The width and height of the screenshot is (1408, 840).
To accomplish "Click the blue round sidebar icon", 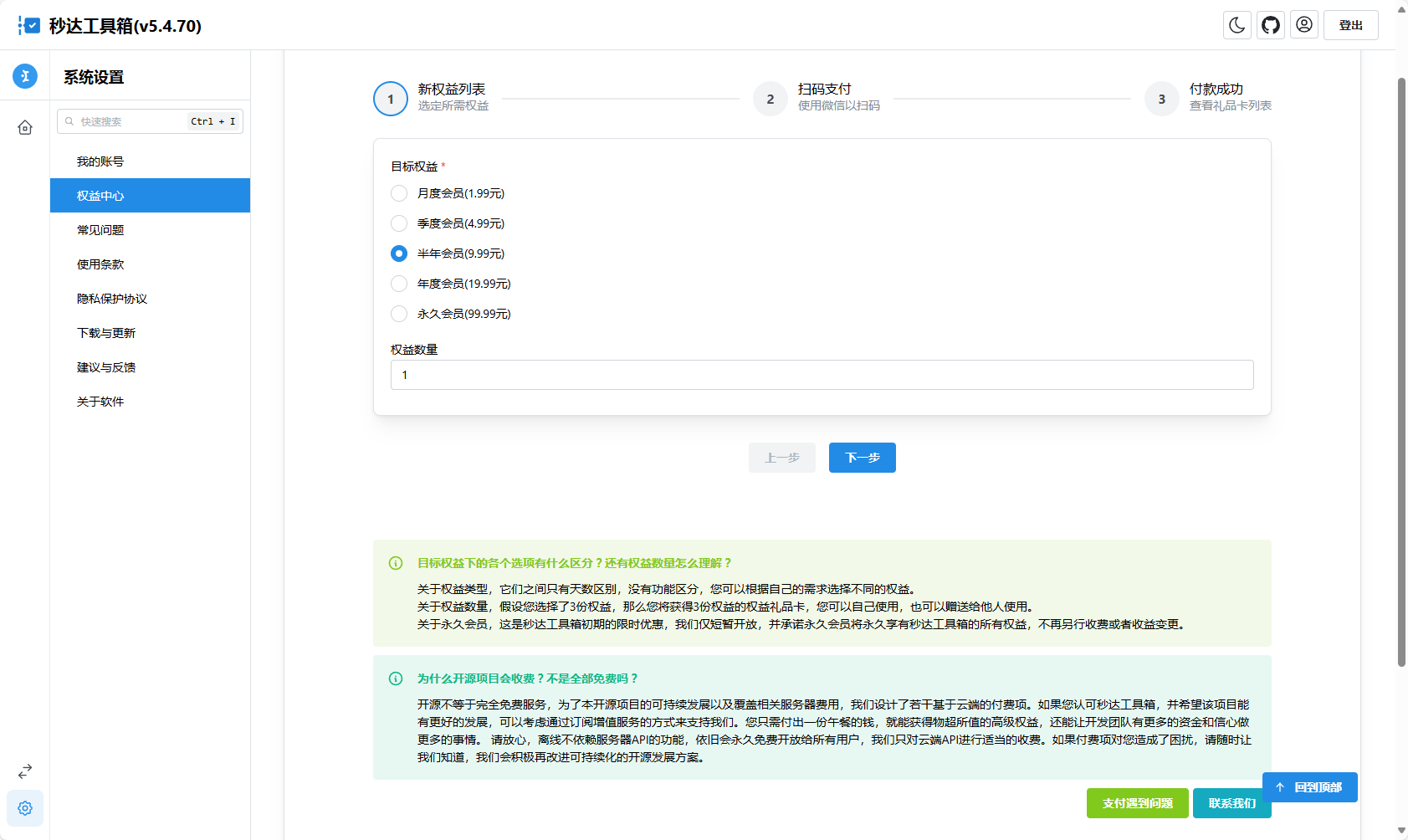I will pos(25,76).
